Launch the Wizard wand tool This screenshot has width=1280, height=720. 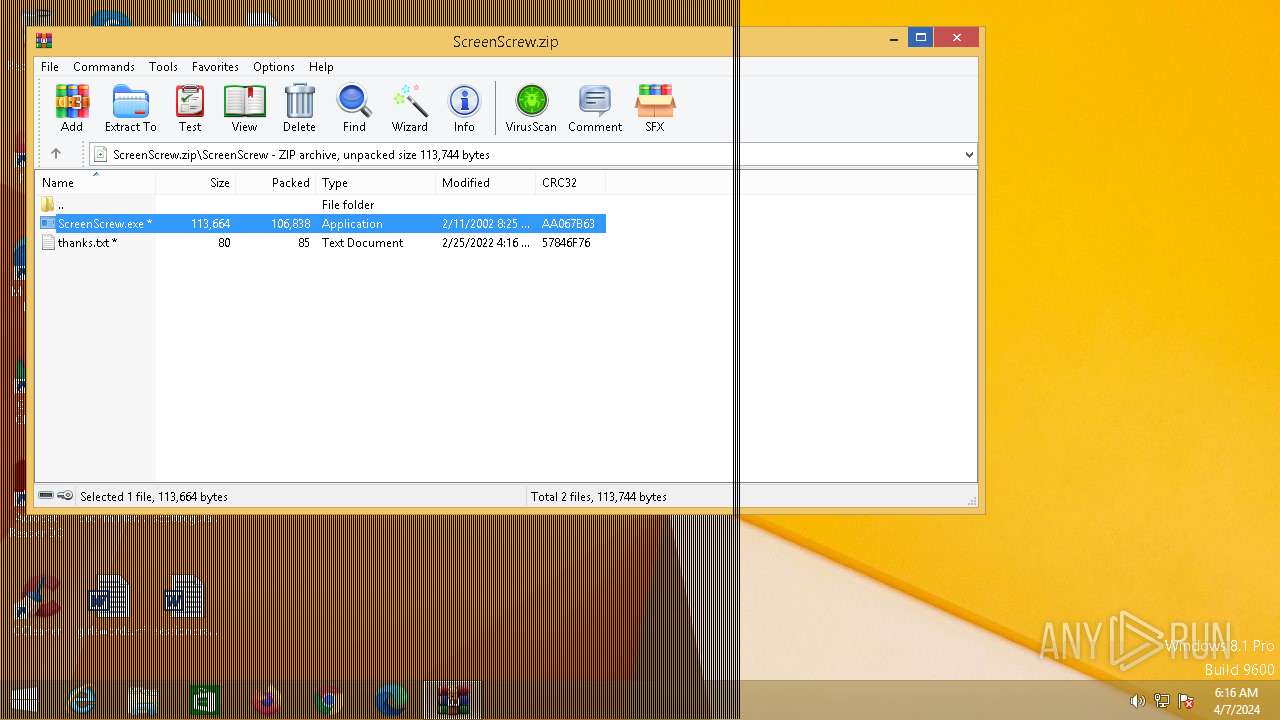point(410,108)
